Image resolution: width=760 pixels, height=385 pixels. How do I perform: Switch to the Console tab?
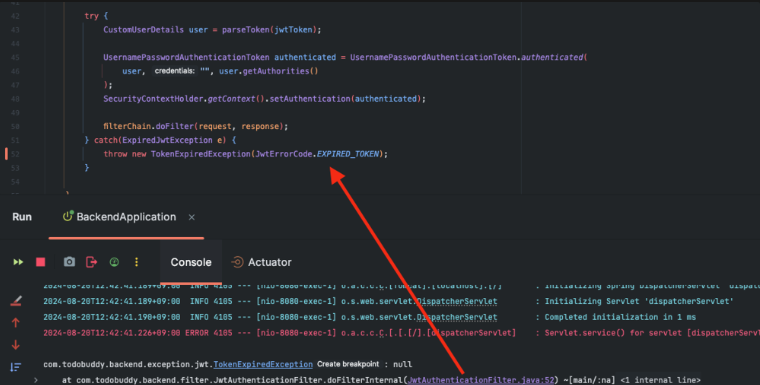tap(191, 262)
